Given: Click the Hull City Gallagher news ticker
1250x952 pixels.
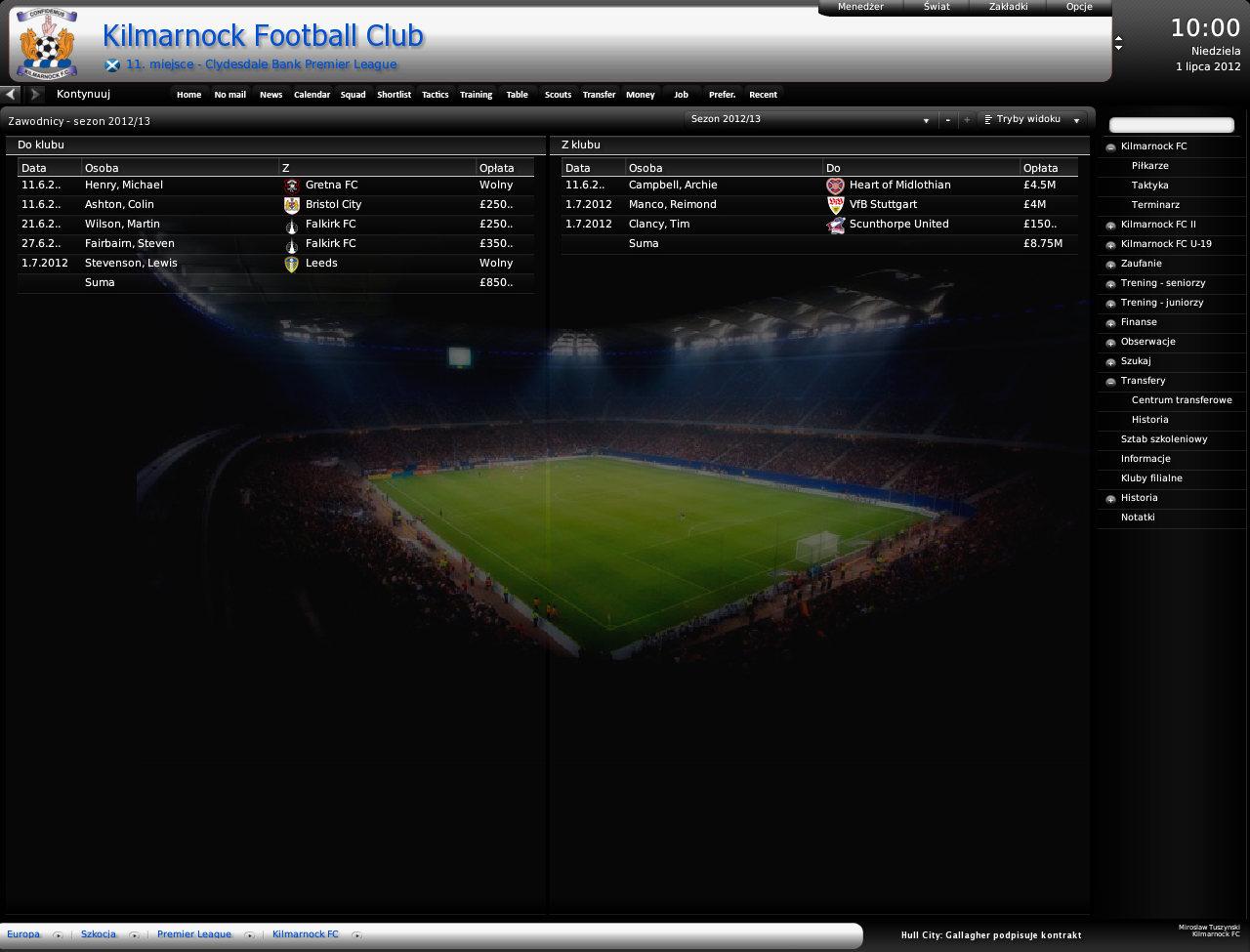Looking at the screenshot, I should tap(991, 935).
